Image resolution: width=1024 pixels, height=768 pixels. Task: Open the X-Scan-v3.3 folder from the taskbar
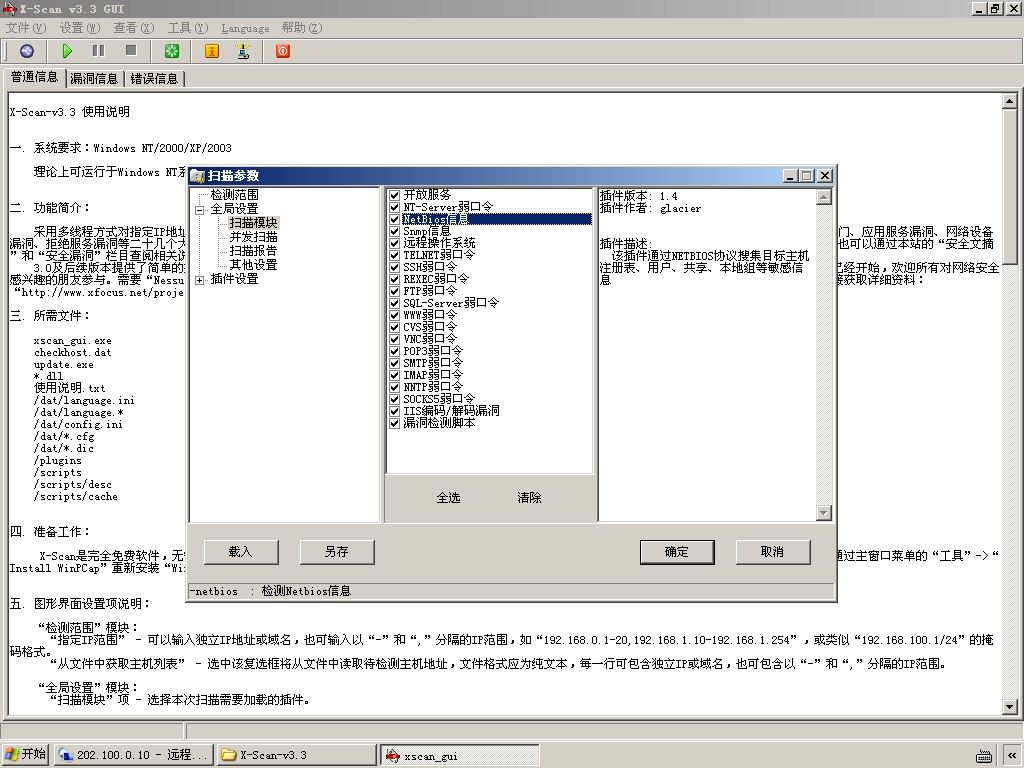(296, 755)
